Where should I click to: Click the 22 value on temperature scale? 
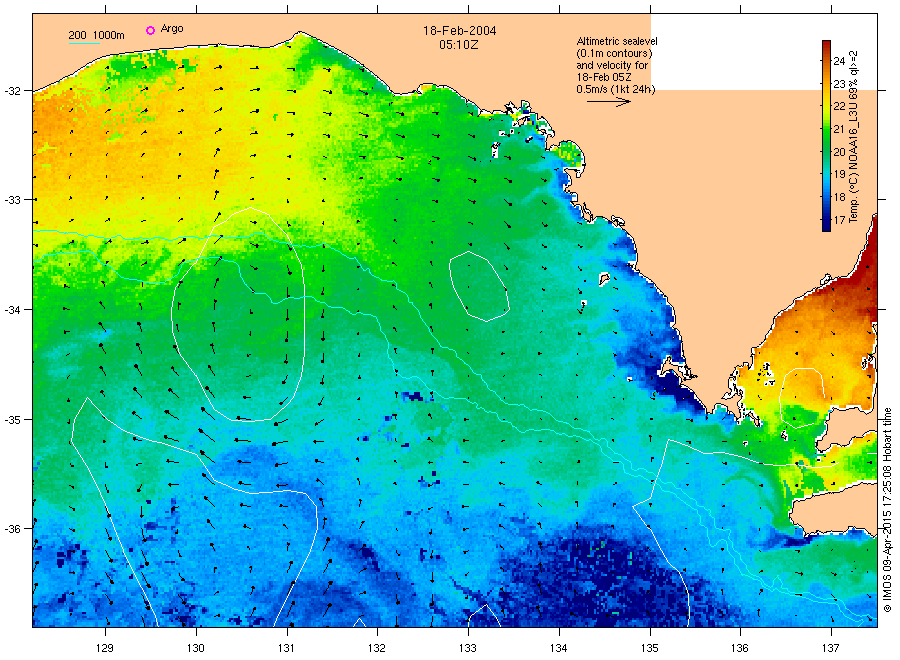(x=839, y=106)
